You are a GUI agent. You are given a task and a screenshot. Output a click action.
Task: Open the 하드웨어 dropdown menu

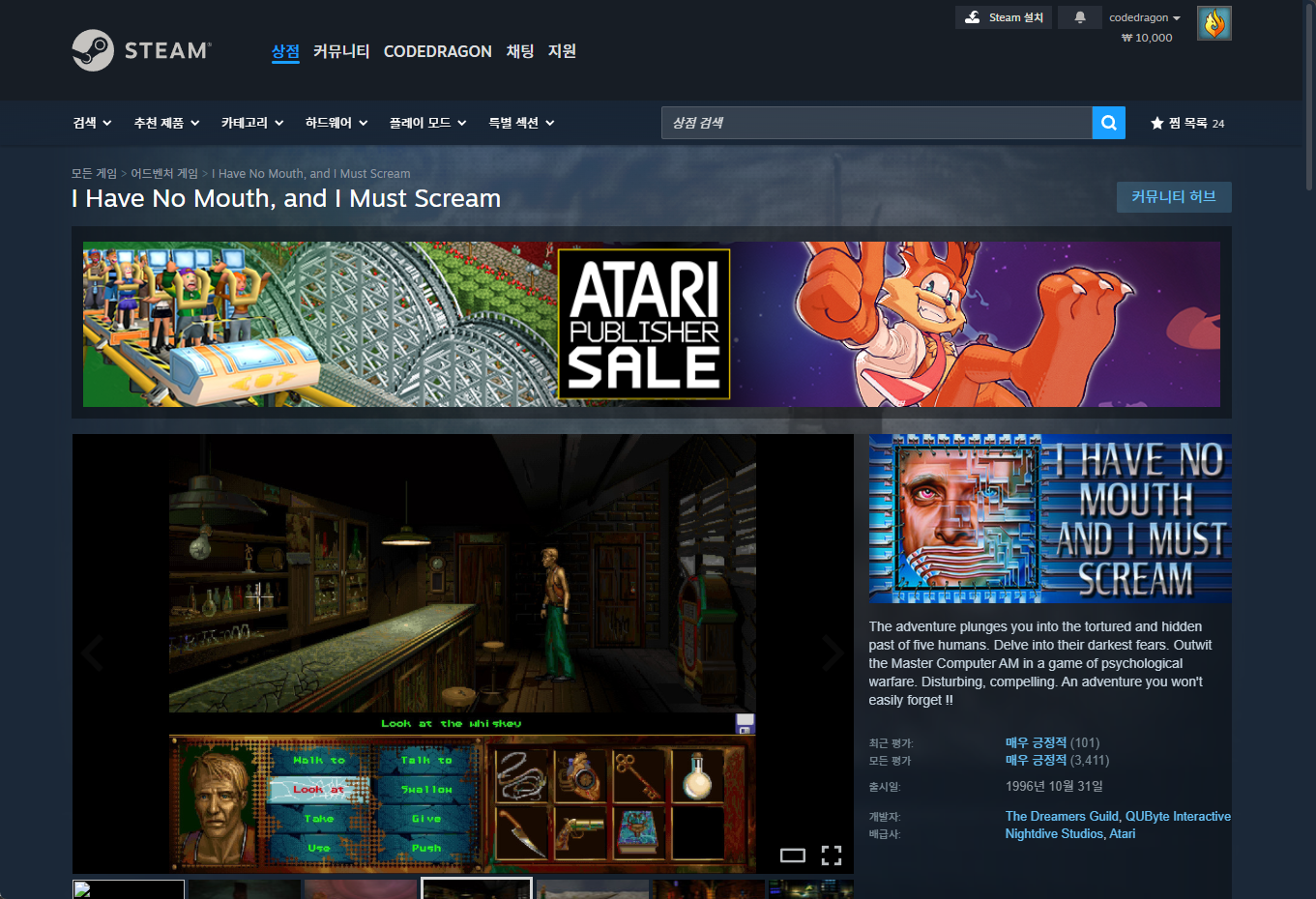pyautogui.click(x=336, y=123)
